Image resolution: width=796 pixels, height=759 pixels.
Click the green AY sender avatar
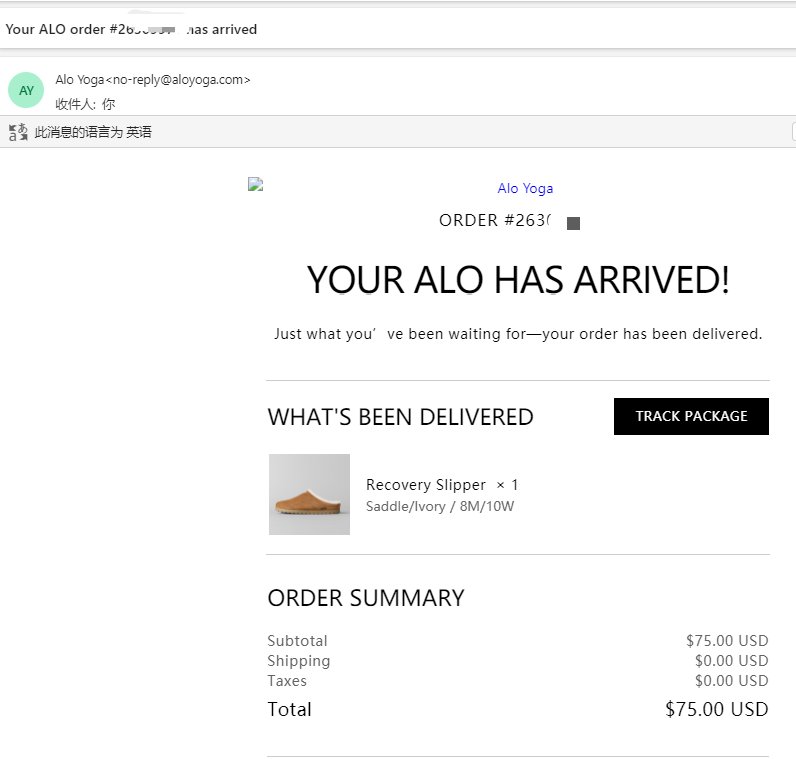point(26,90)
